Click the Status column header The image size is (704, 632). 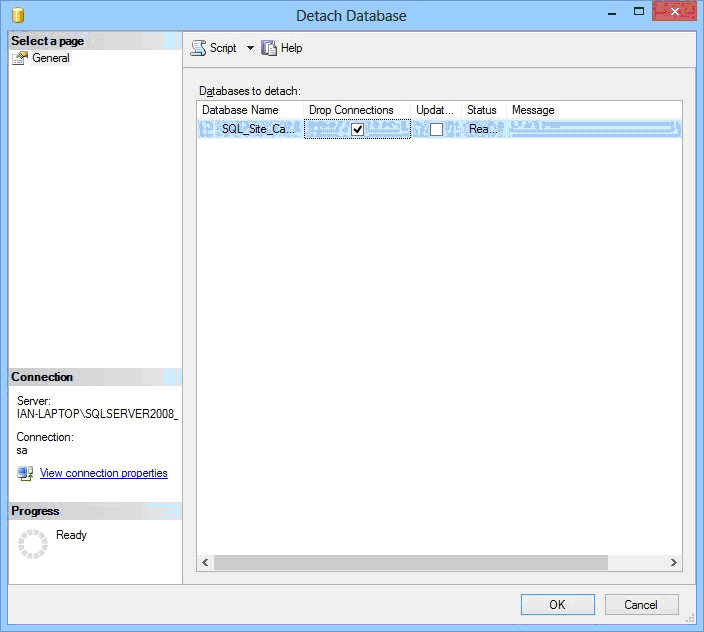tap(482, 110)
